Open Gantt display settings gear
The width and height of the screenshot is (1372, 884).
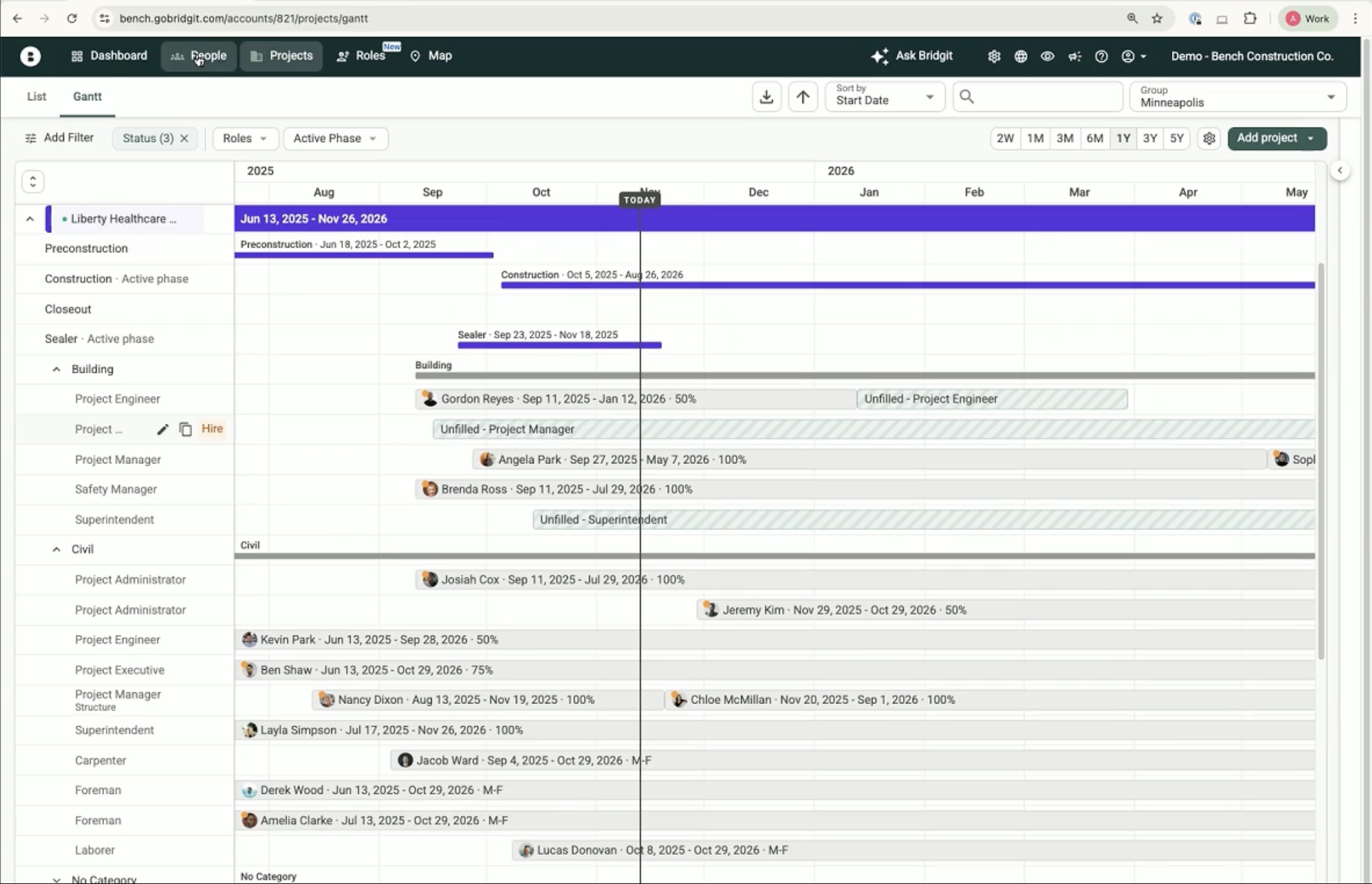click(1208, 138)
